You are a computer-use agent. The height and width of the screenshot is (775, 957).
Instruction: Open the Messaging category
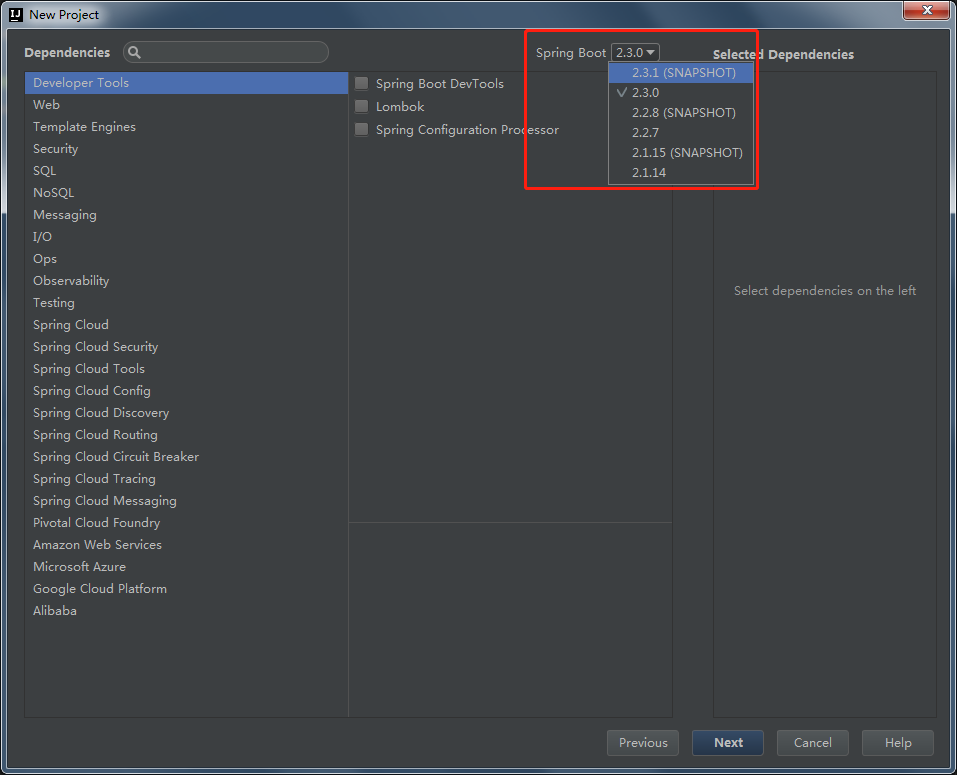tap(64, 214)
